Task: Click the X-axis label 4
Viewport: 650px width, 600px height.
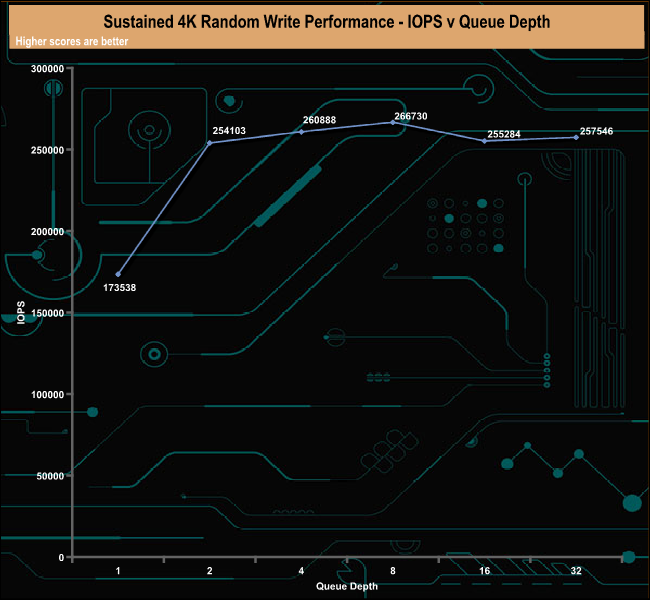Action: (x=301, y=571)
